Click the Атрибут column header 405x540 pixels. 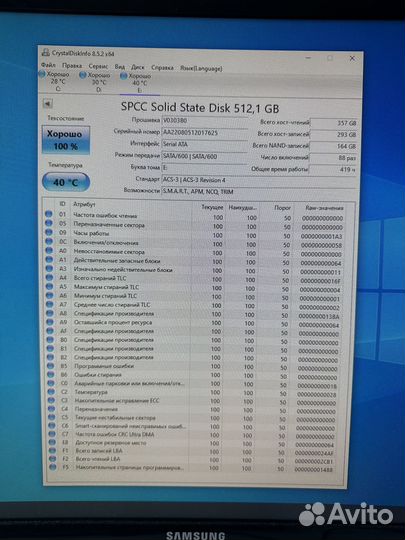84,204
